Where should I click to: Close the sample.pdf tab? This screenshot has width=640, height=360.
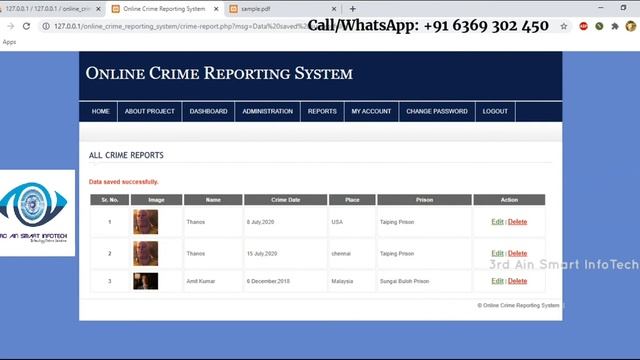pyautogui.click(x=334, y=9)
